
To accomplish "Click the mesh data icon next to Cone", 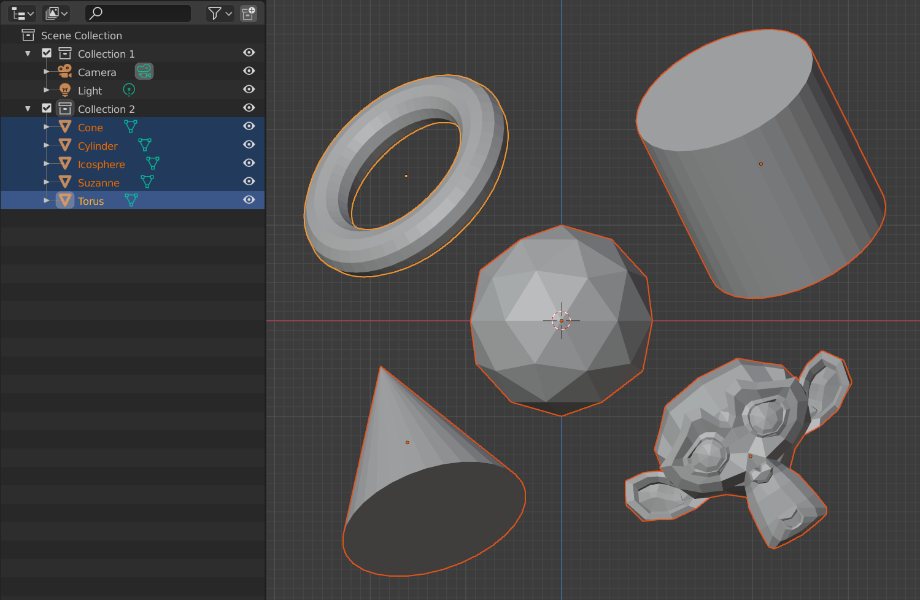I will (130, 127).
